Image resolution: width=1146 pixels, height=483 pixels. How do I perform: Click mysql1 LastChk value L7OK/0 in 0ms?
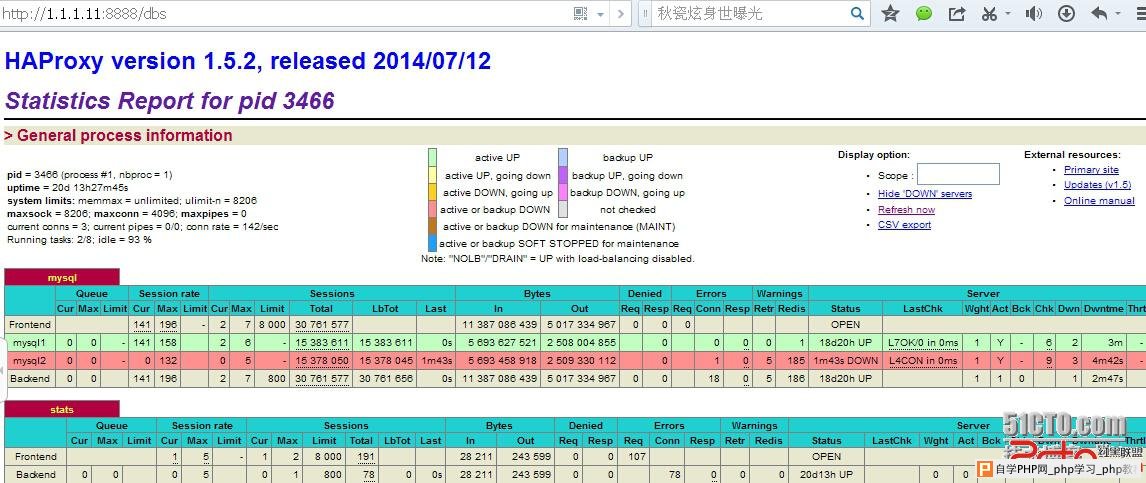[922, 342]
